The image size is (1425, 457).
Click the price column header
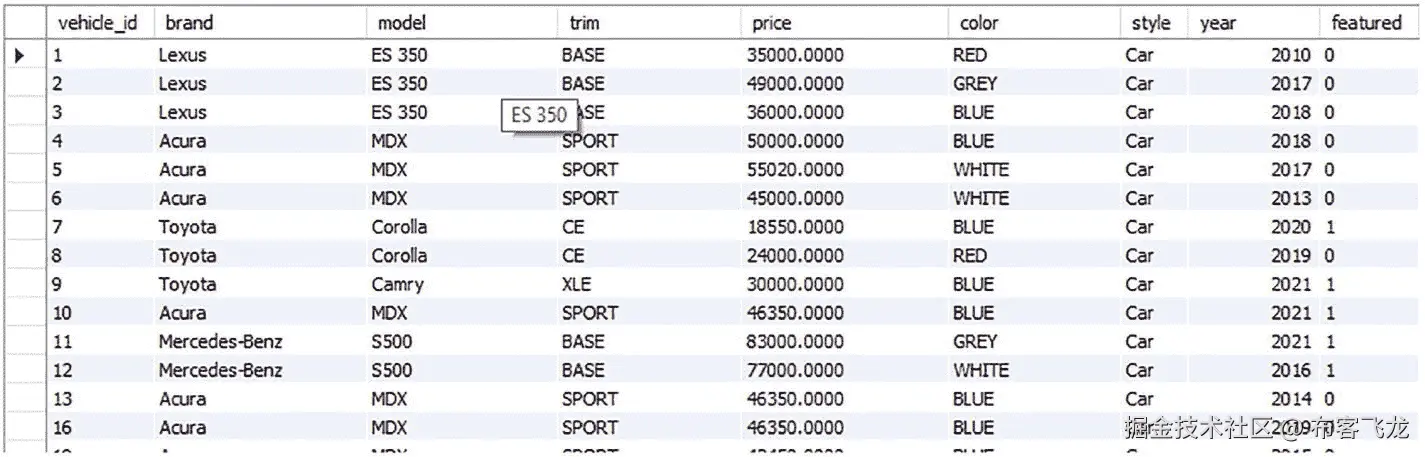[846, 22]
